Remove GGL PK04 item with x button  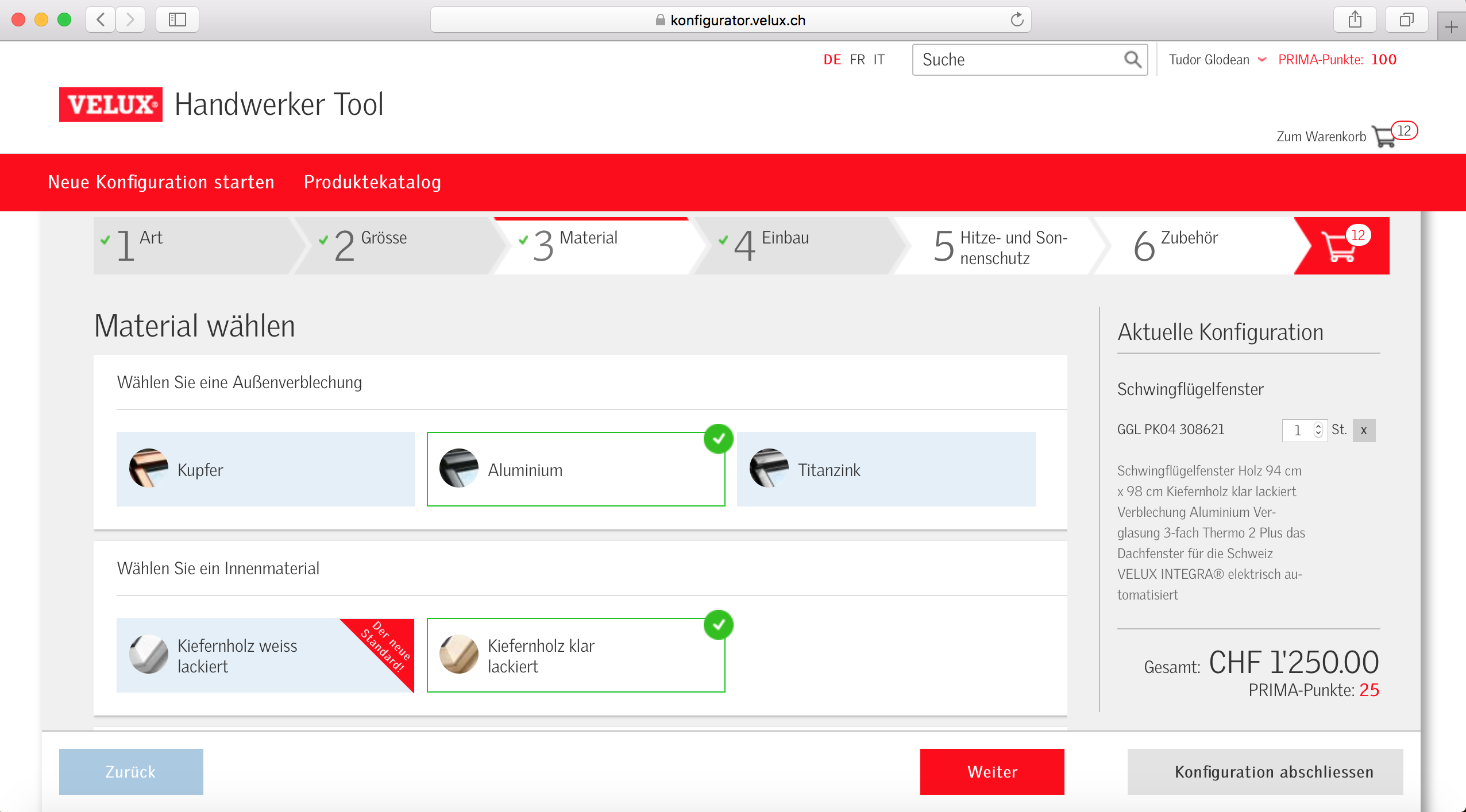tap(1364, 430)
